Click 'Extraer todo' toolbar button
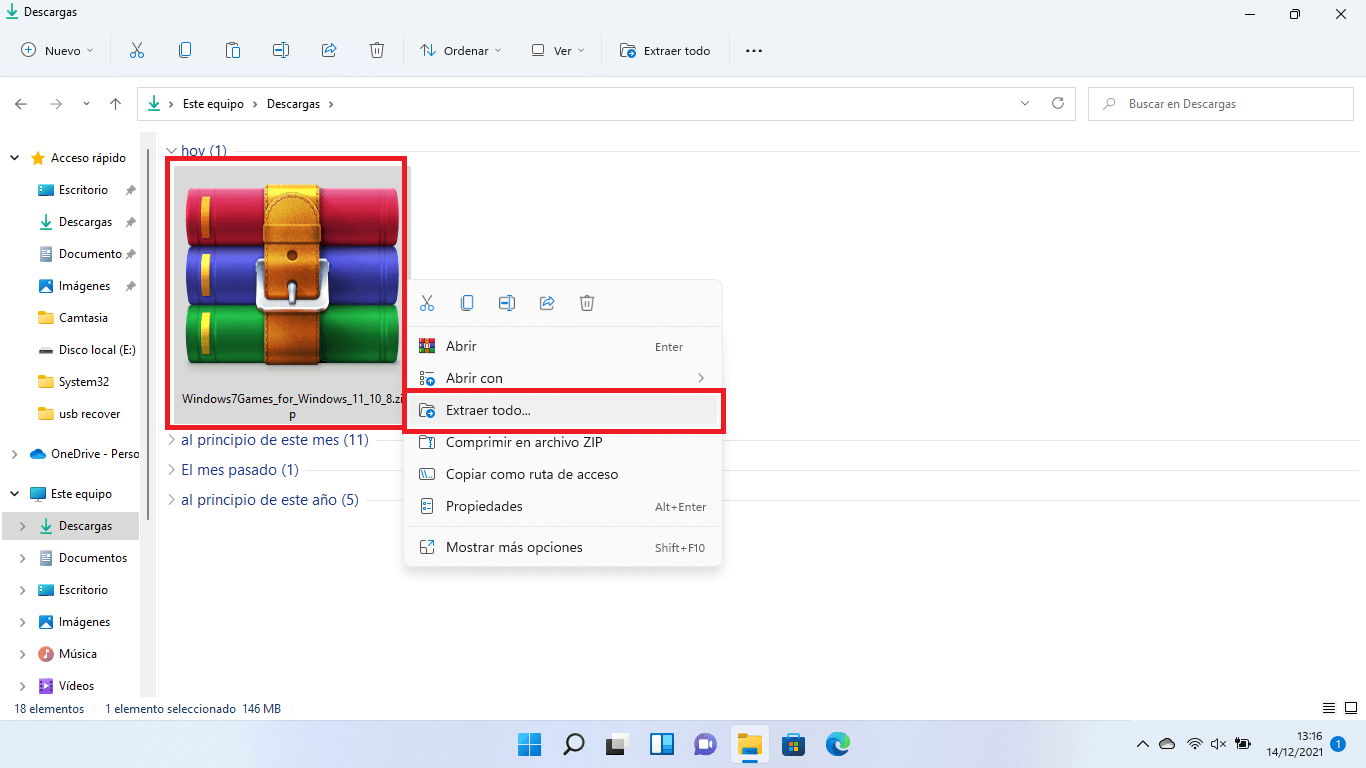 coord(665,50)
